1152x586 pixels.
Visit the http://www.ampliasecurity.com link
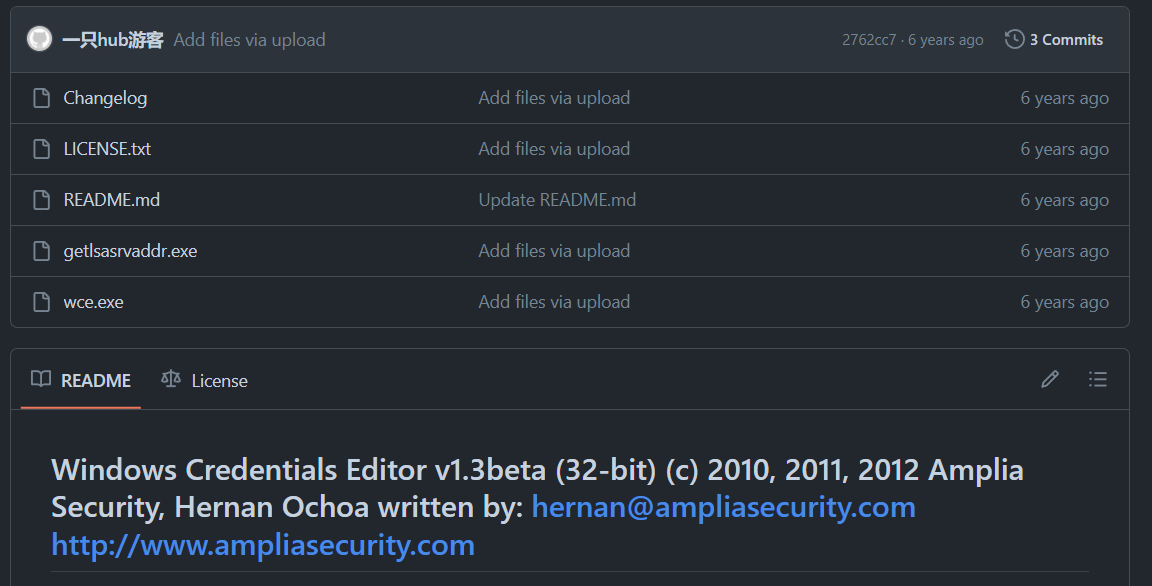point(263,545)
